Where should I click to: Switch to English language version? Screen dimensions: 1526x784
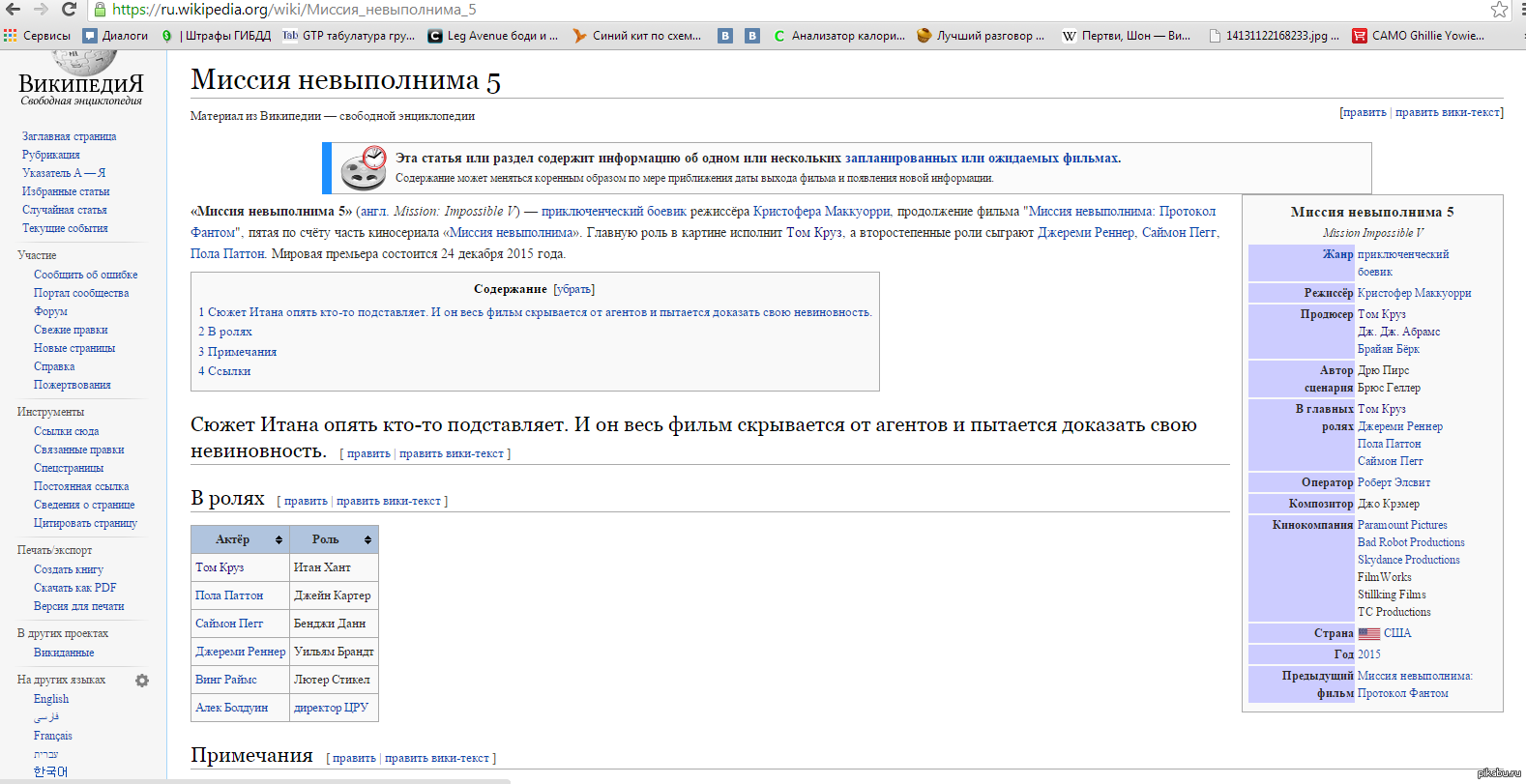point(51,699)
